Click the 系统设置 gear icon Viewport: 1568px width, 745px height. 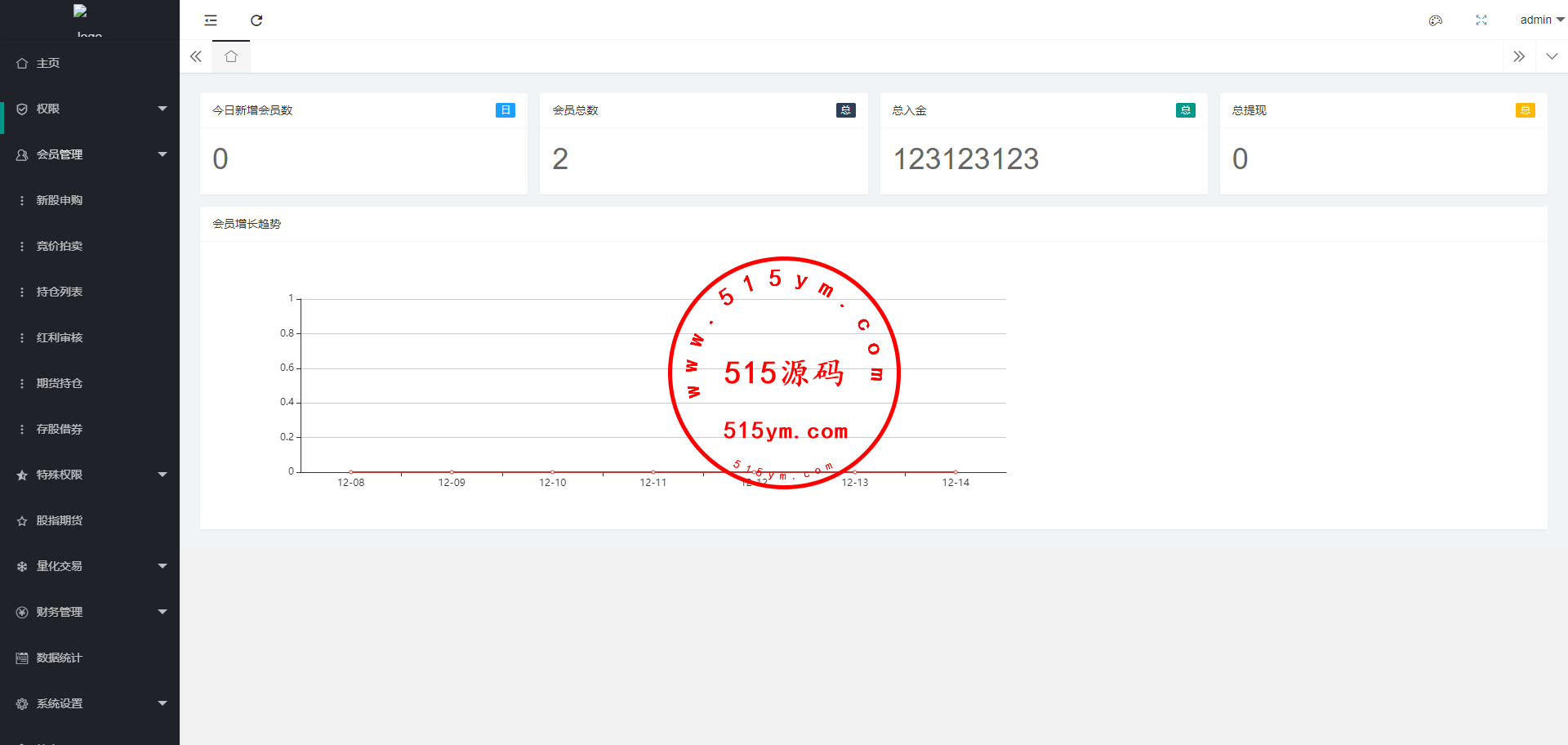[22, 703]
